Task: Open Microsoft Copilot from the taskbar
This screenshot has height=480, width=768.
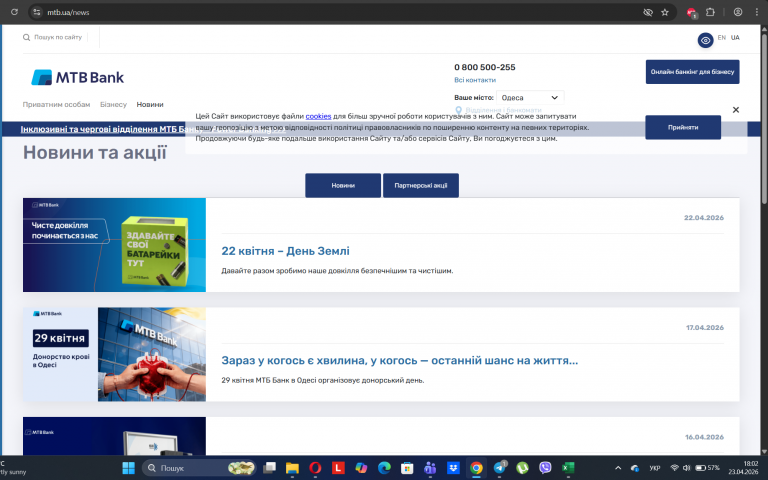Action: tap(361, 468)
